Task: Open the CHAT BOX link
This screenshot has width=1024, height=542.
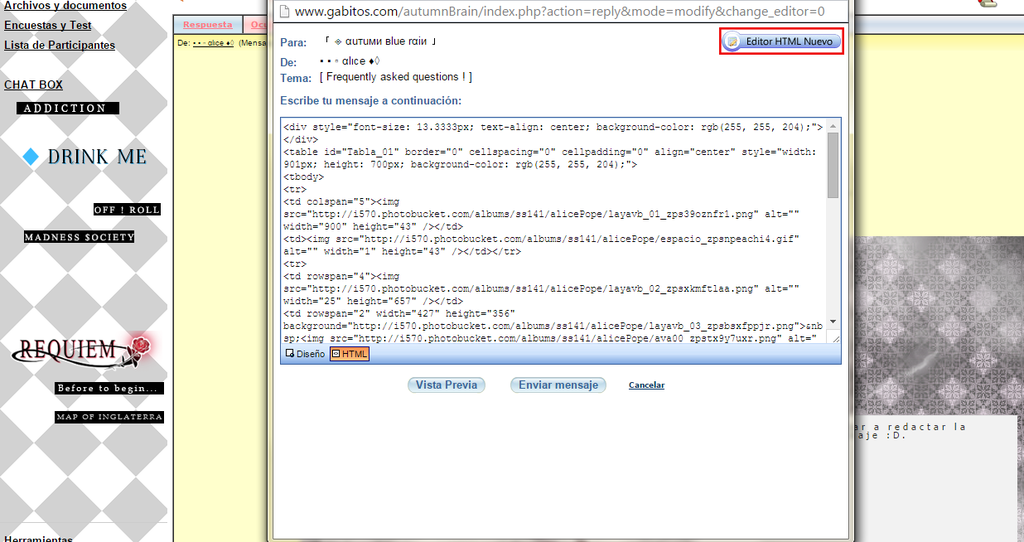Action: tap(33, 85)
